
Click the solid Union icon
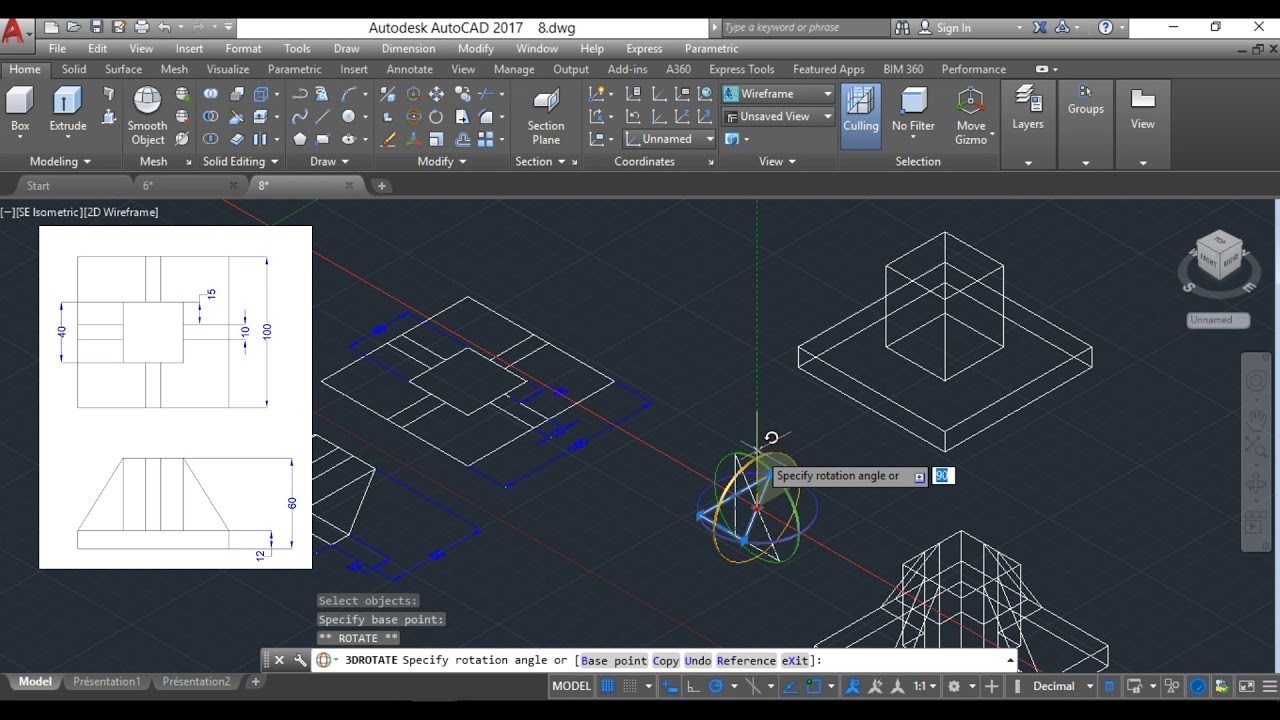point(211,94)
